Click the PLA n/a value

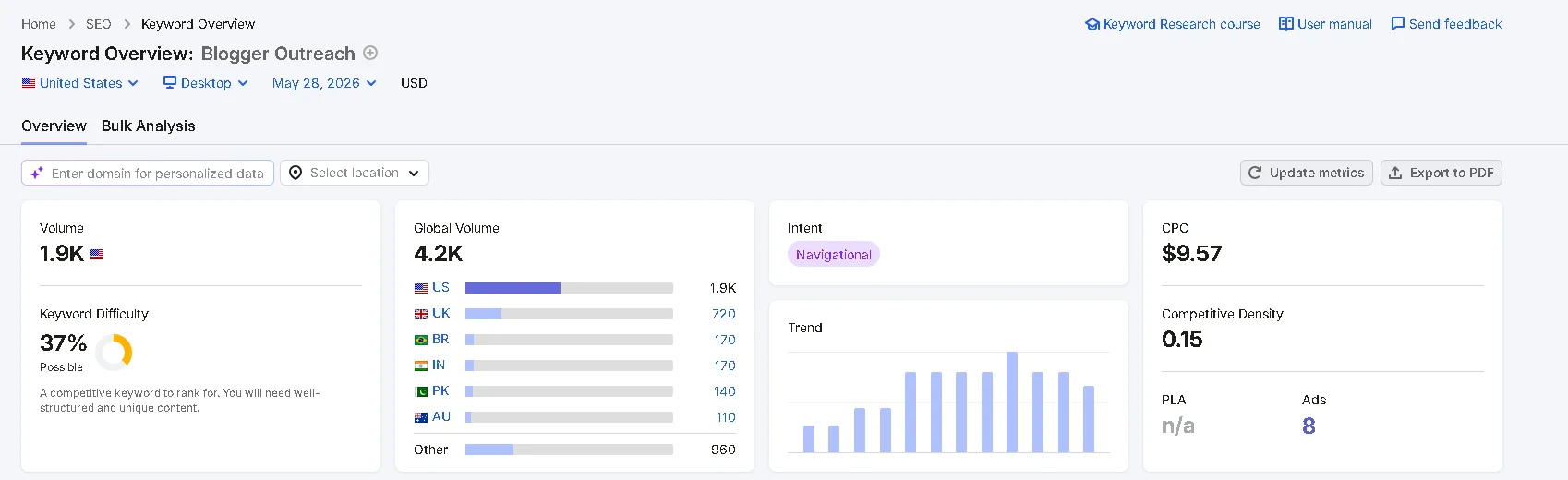[1178, 426]
